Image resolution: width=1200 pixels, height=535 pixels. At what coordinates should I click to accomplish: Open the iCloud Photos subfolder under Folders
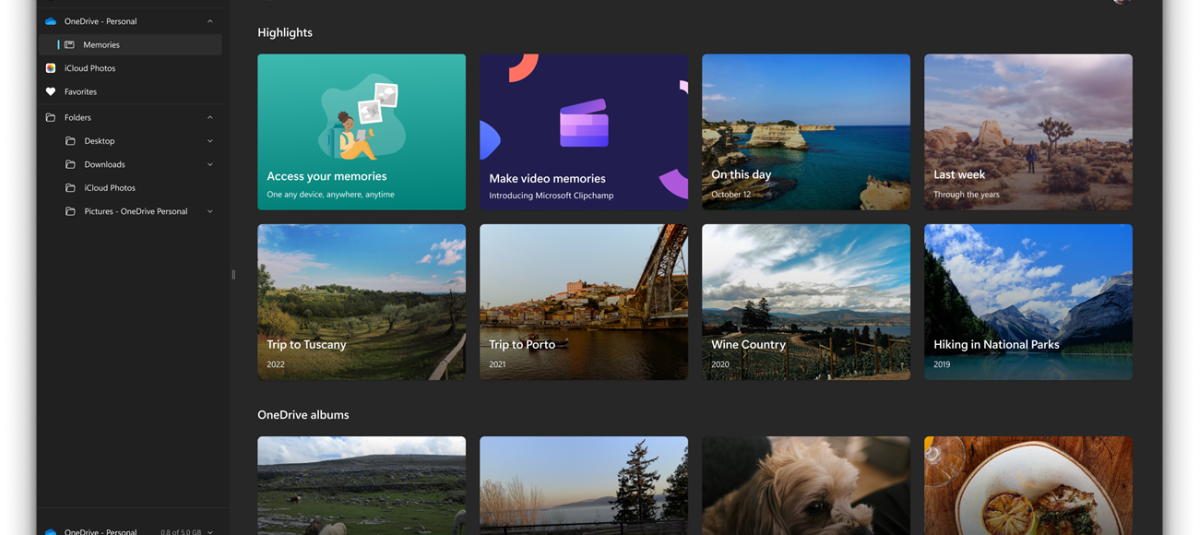(109, 188)
